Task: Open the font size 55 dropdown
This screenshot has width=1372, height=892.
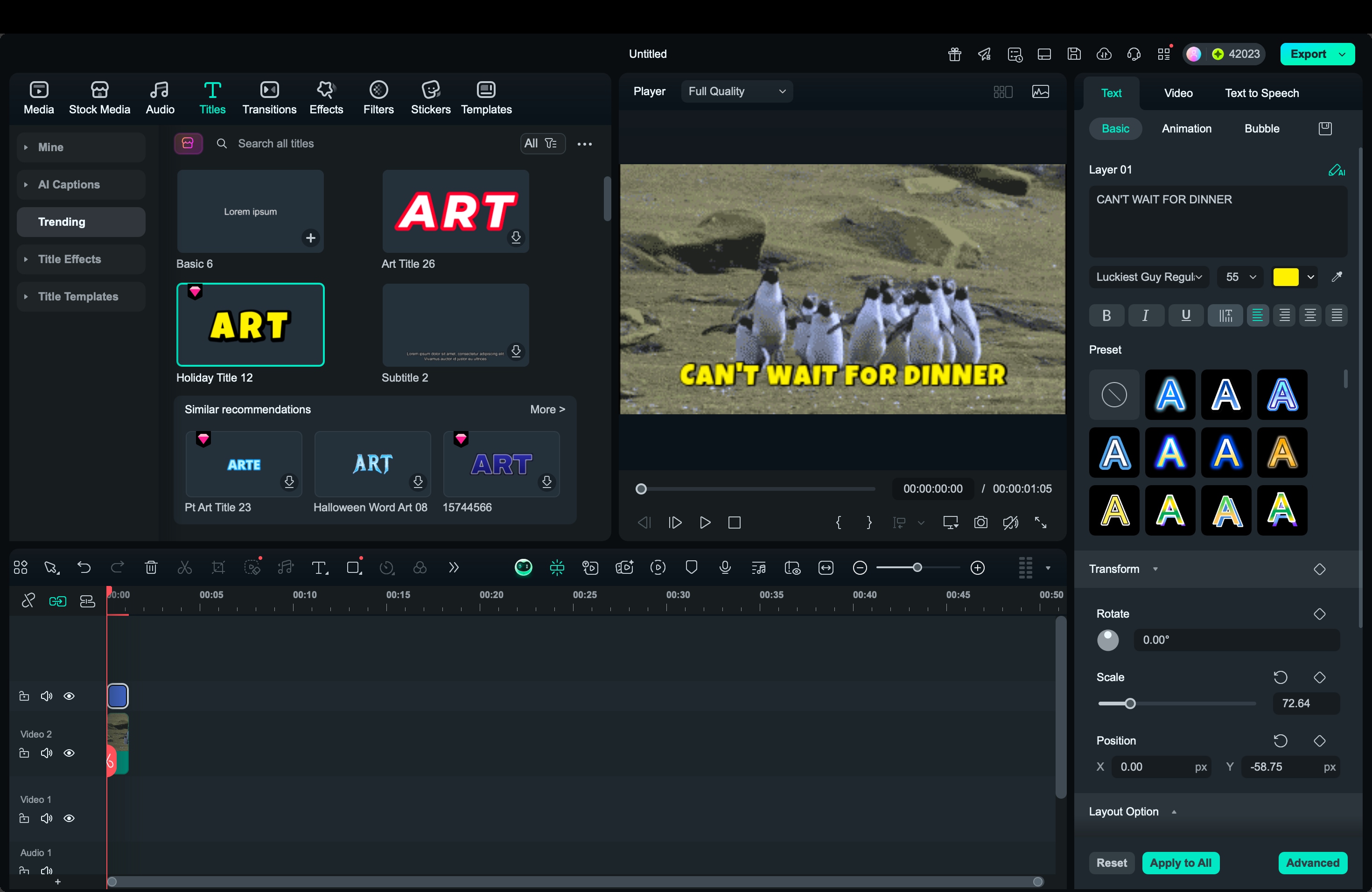Action: (1239, 277)
